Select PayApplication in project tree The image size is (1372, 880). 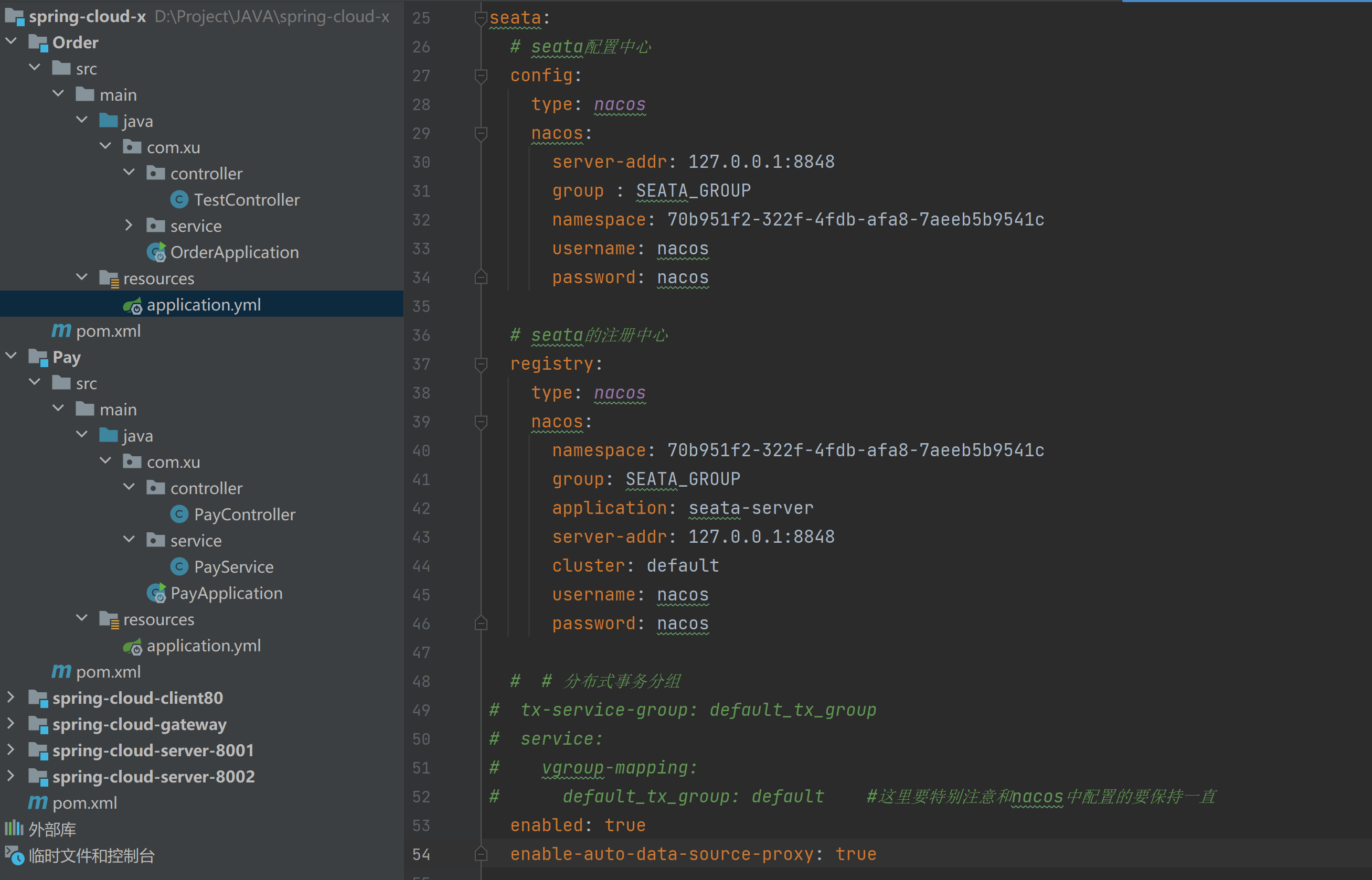click(x=202, y=593)
